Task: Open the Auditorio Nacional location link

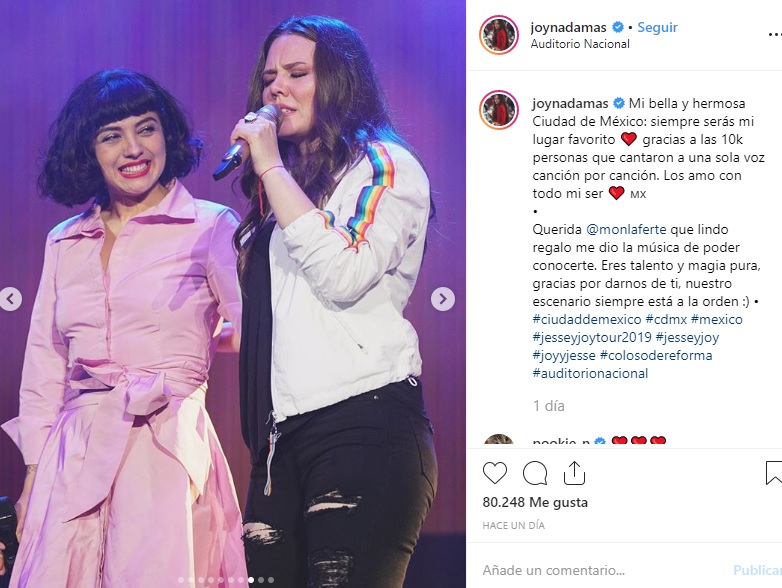Action: pyautogui.click(x=580, y=44)
